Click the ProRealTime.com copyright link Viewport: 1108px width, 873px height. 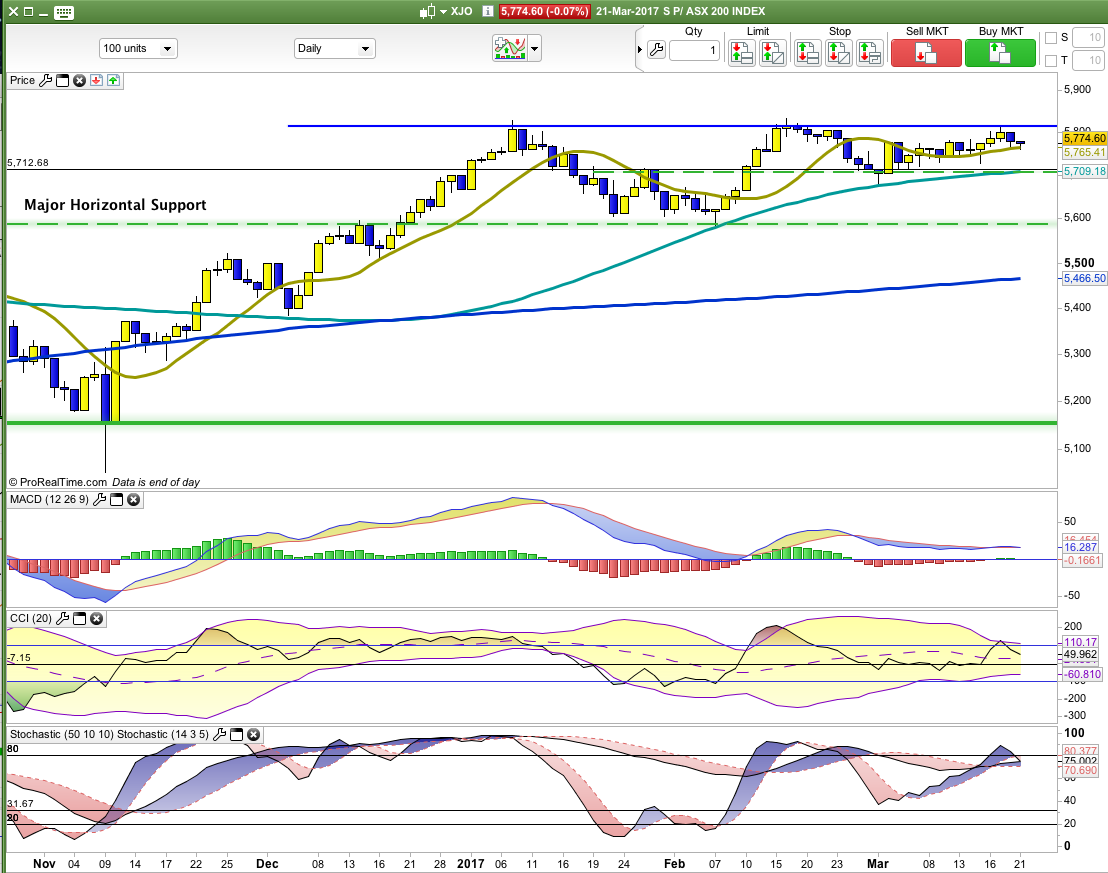57,482
